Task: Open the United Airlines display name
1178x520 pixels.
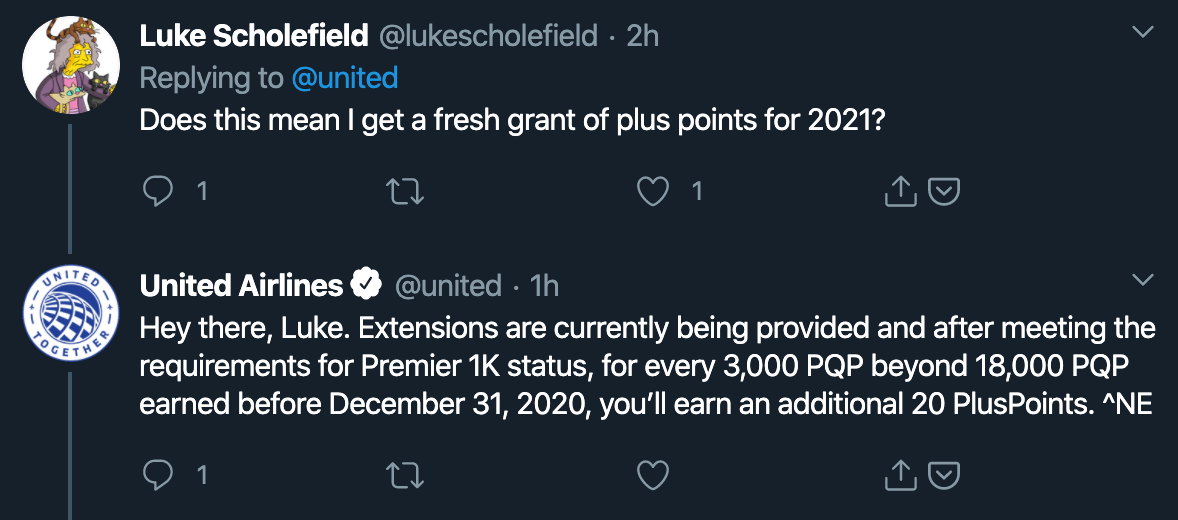Action: [241, 286]
